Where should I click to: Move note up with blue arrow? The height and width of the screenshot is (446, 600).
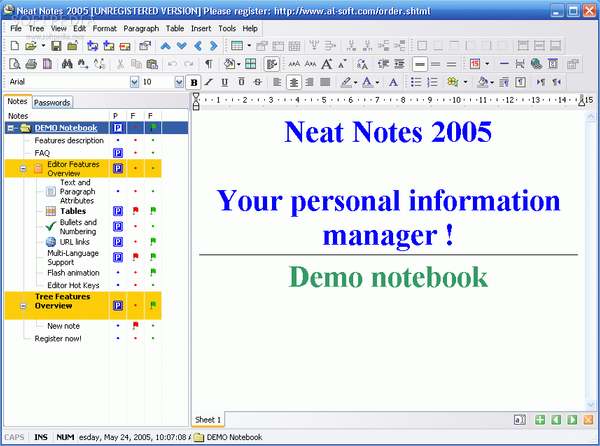tap(165, 46)
